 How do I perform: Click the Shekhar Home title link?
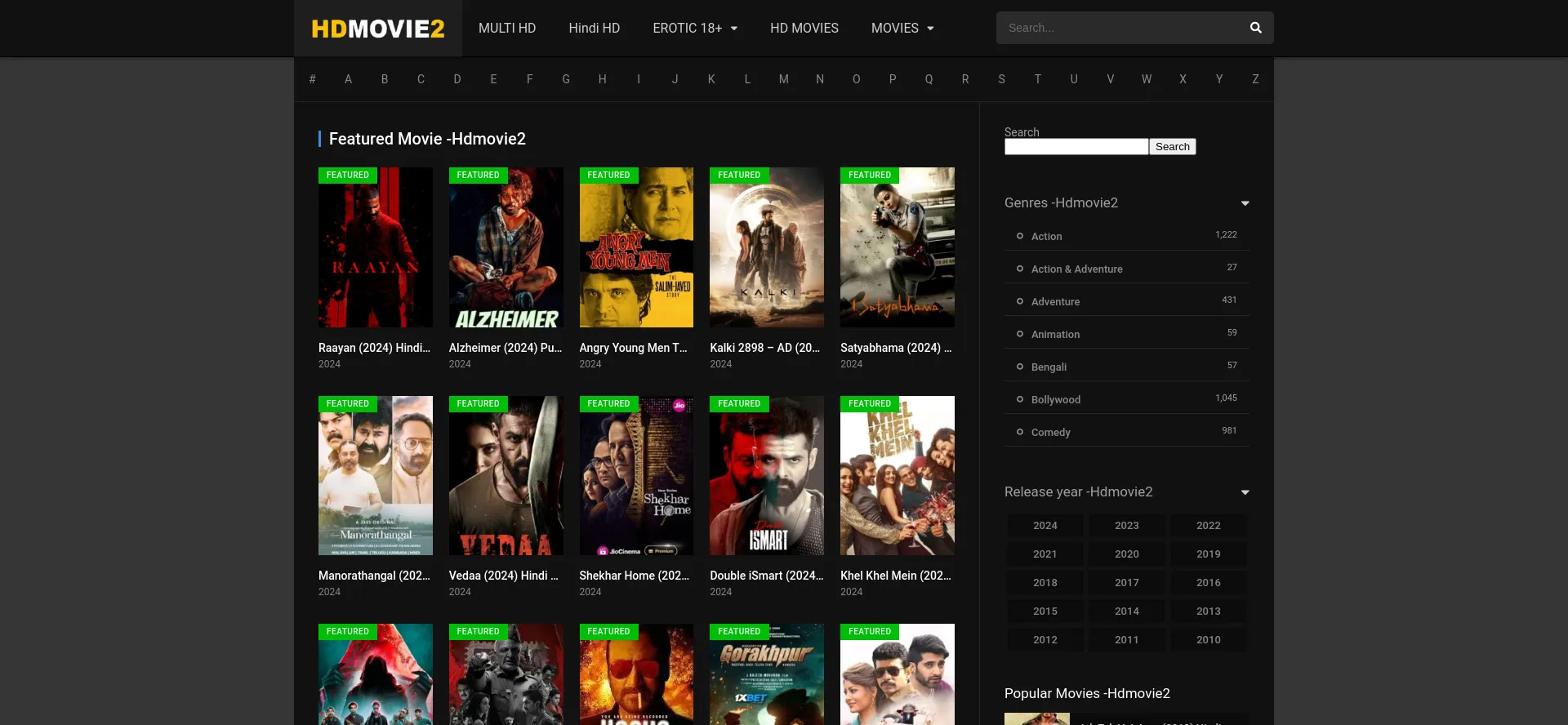coord(635,576)
